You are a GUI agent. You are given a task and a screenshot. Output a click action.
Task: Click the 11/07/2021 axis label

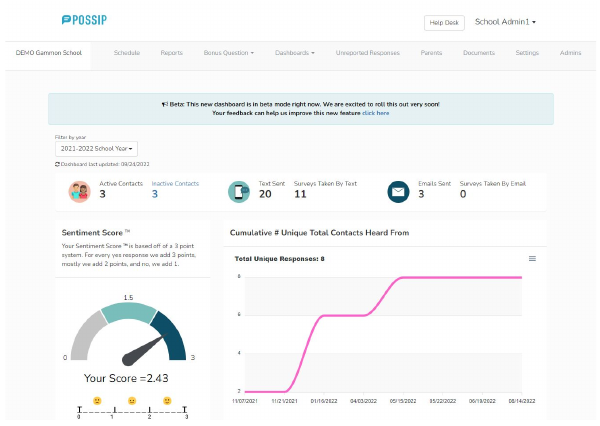(245, 401)
